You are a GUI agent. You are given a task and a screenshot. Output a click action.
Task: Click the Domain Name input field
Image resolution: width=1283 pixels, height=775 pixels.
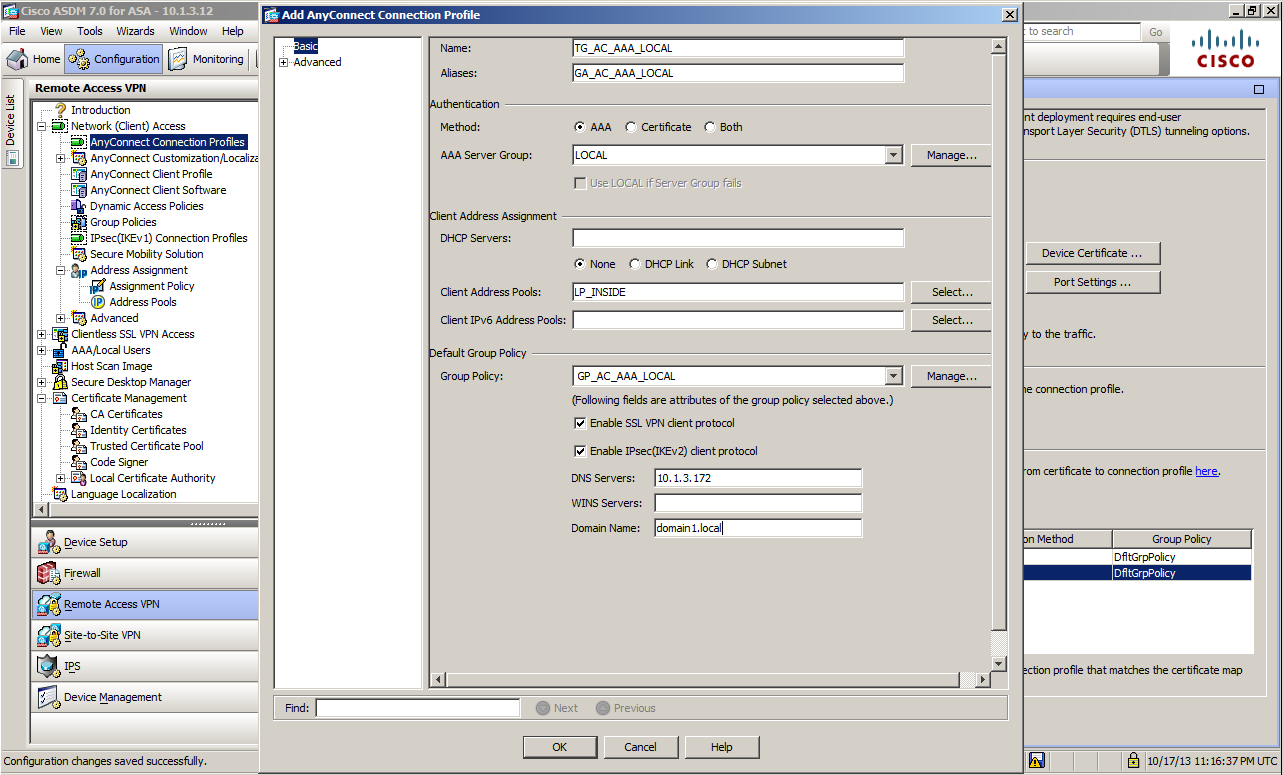pos(758,528)
